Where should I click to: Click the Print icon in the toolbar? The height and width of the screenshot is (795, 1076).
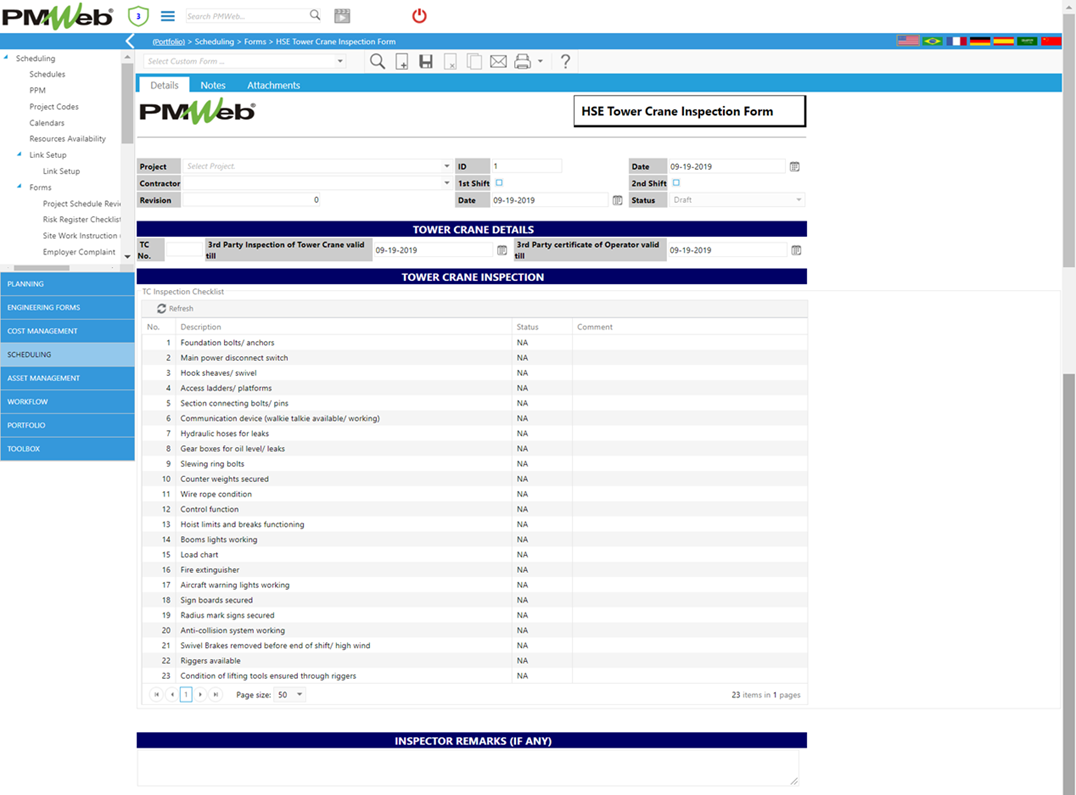click(x=522, y=62)
